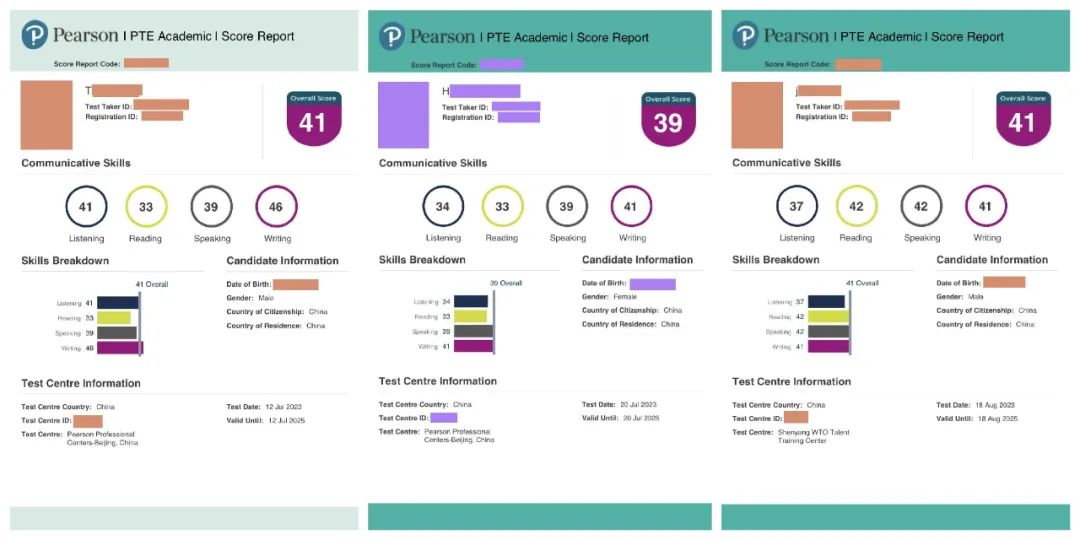Click 'Pearson Professional Centers-Beijing' on the 20 Jul report
1080x540 pixels.
[x=459, y=435]
